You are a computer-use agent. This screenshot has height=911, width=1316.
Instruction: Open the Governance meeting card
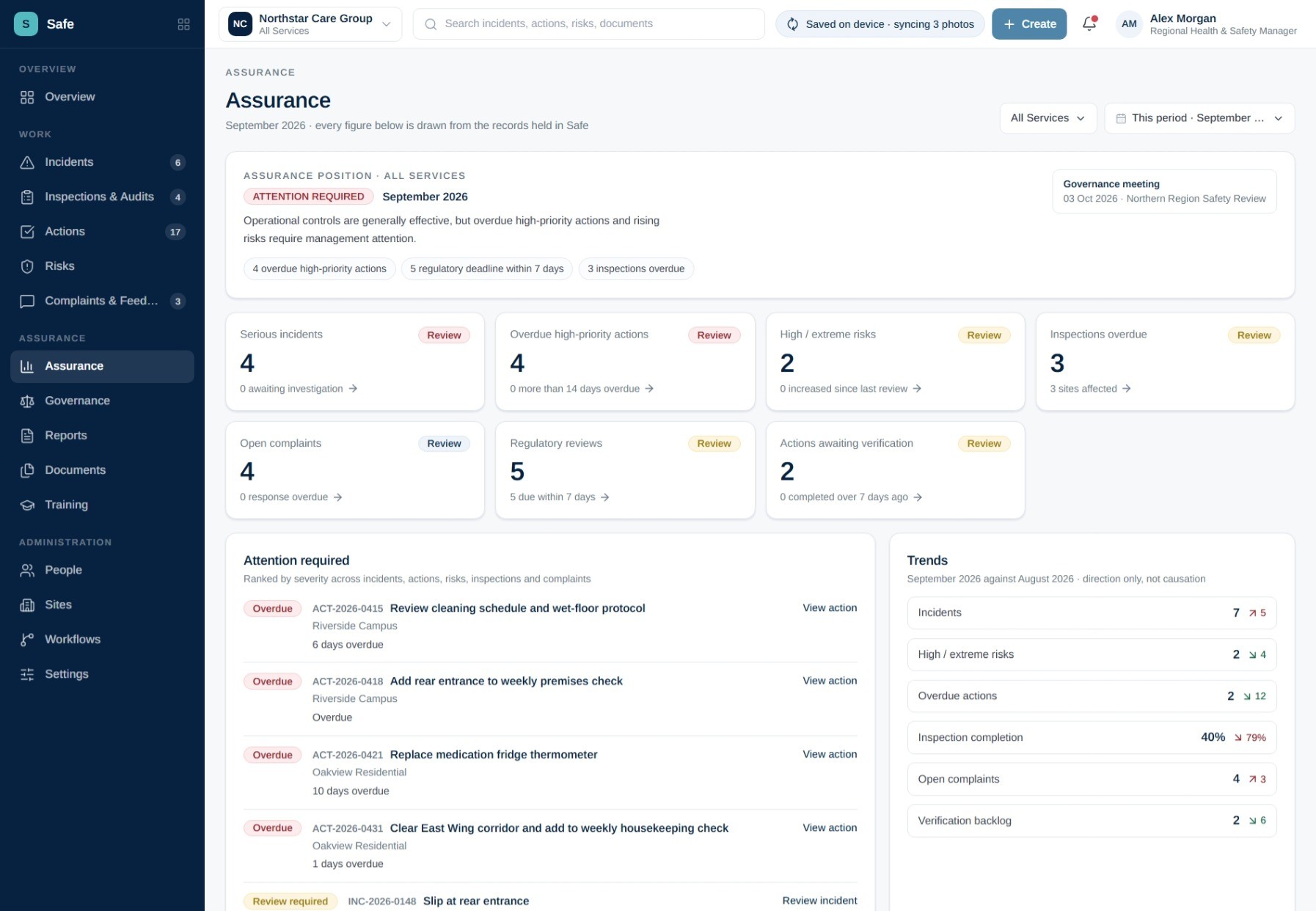pos(1164,191)
